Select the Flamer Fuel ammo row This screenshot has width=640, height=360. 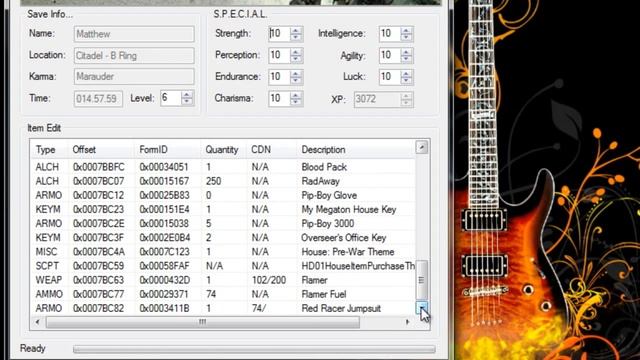(x=223, y=294)
